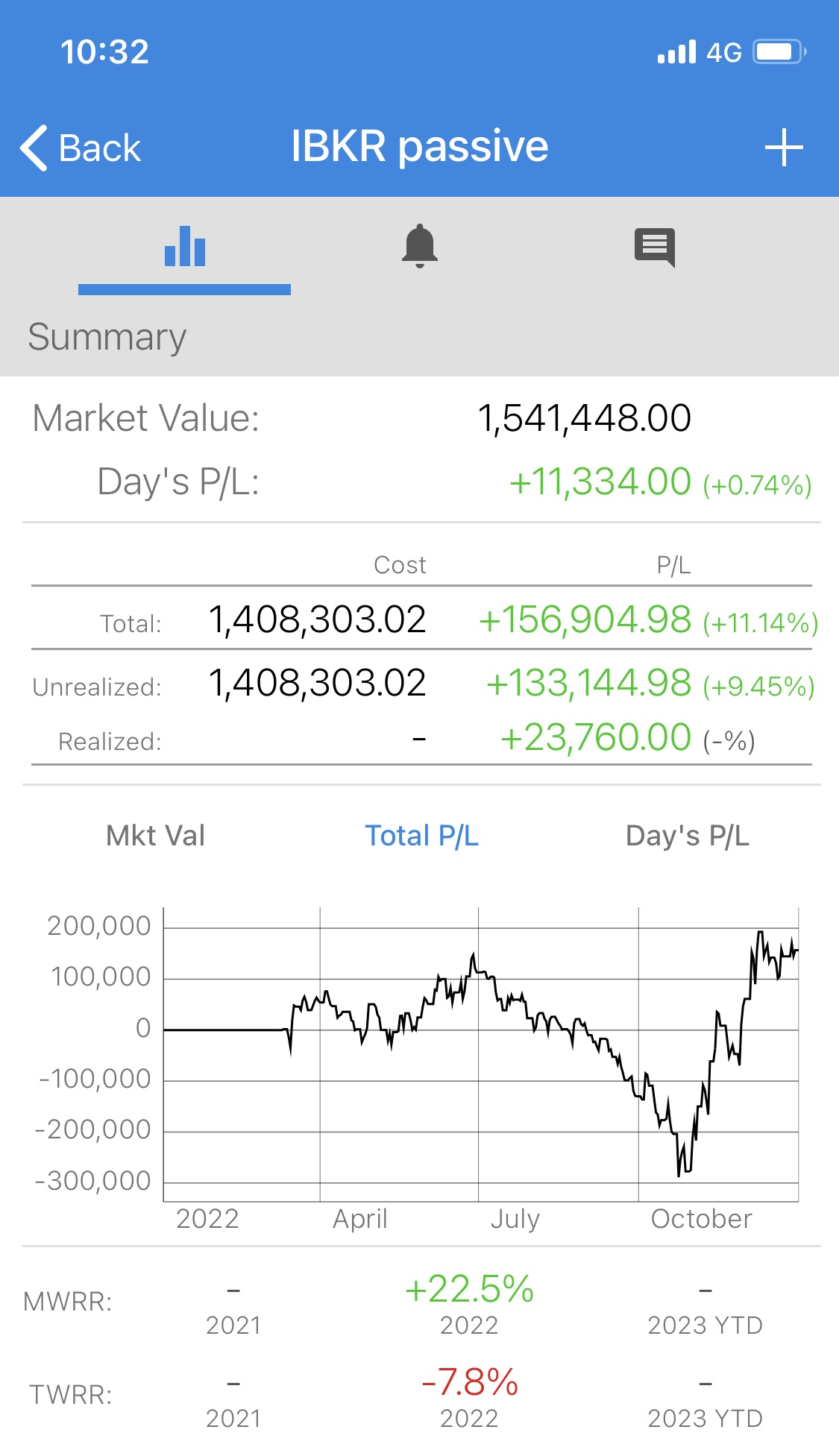The image size is (839, 1456).
Task: Tap the MWRR 2022 return +22.5%
Action: [469, 1289]
